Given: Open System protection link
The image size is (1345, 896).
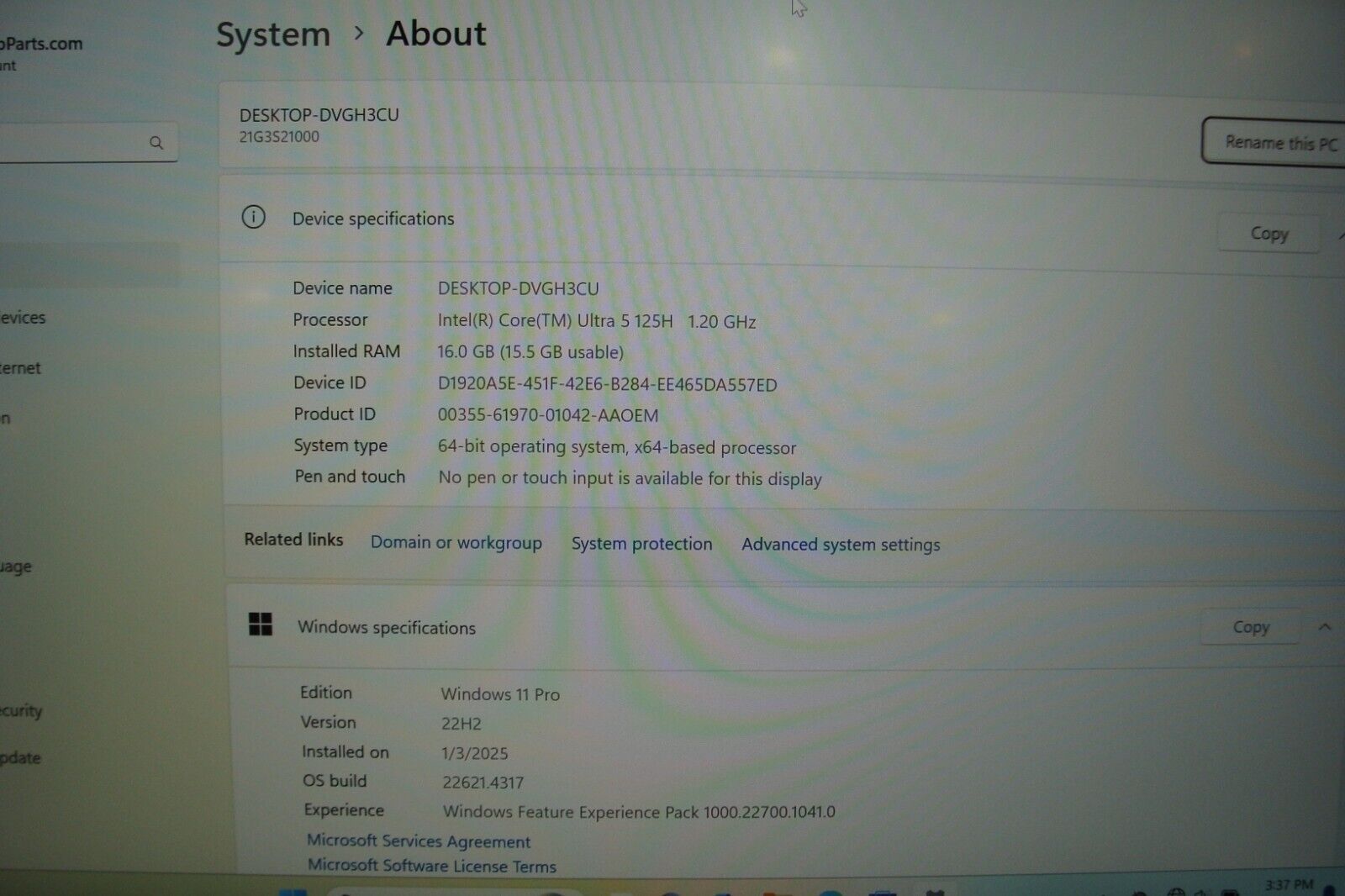Looking at the screenshot, I should 642,544.
